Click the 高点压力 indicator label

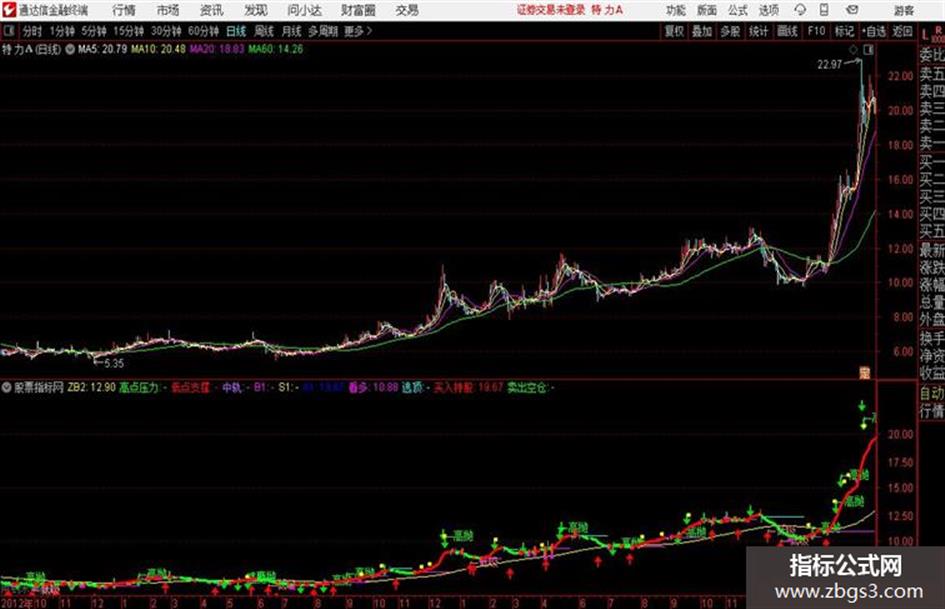tap(139, 387)
